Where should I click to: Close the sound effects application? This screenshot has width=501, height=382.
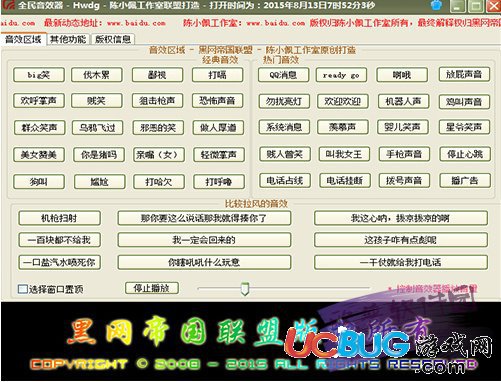click(x=493, y=6)
